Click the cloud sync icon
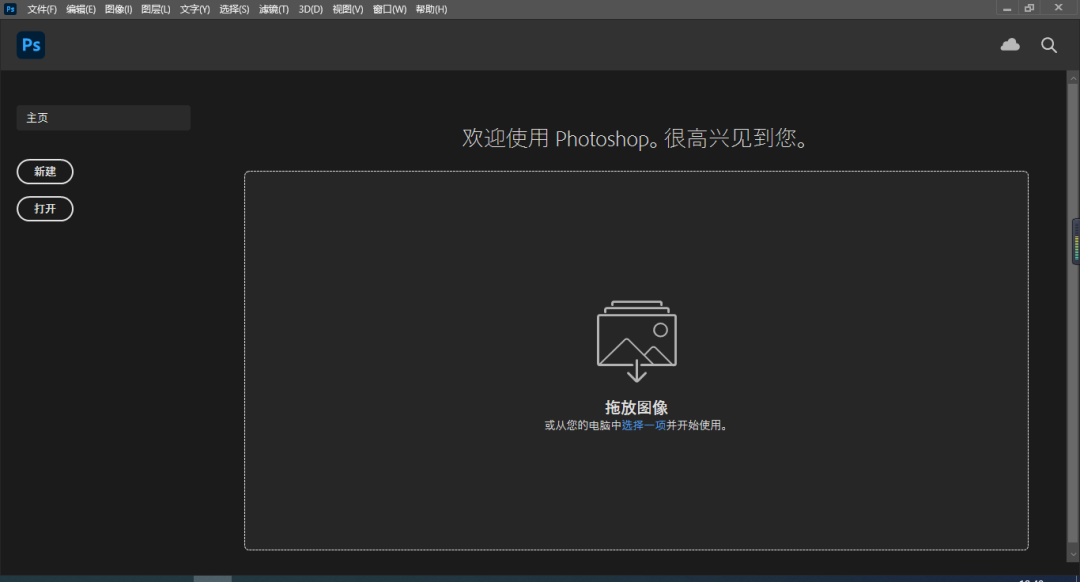Screen dimensions: 1080x582 point(1009,44)
